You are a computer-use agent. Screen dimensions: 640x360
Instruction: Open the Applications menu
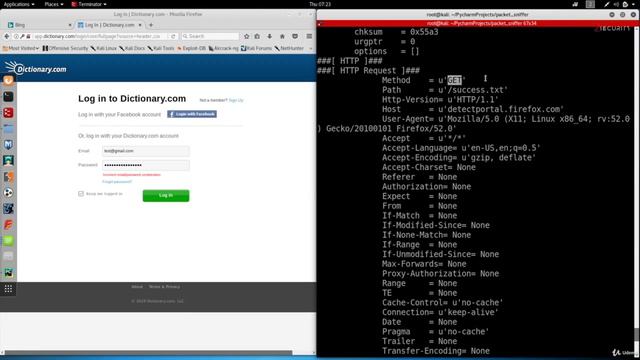click(x=19, y=4)
